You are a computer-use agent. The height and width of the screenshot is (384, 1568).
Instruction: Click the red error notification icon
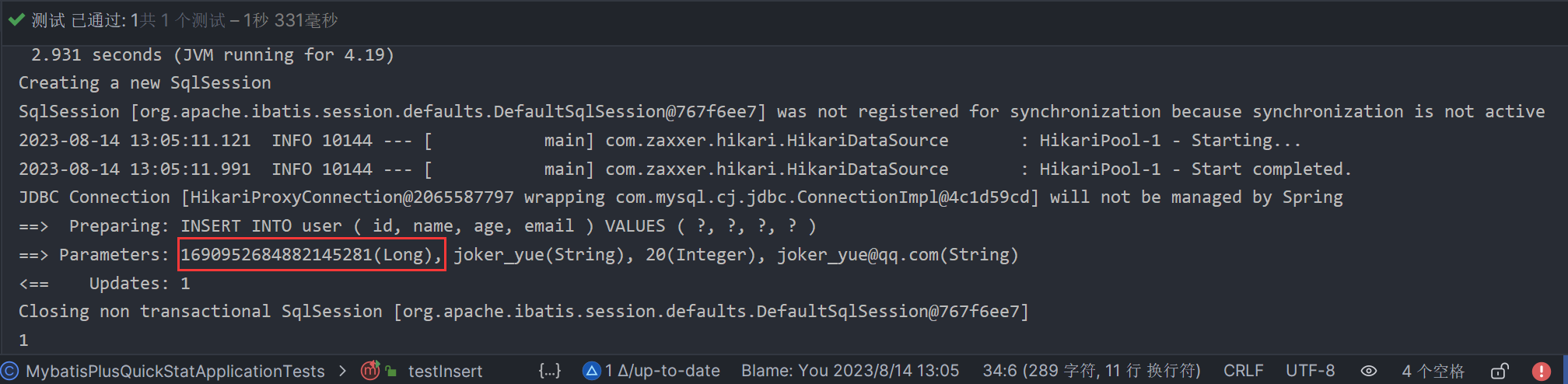tap(1541, 371)
